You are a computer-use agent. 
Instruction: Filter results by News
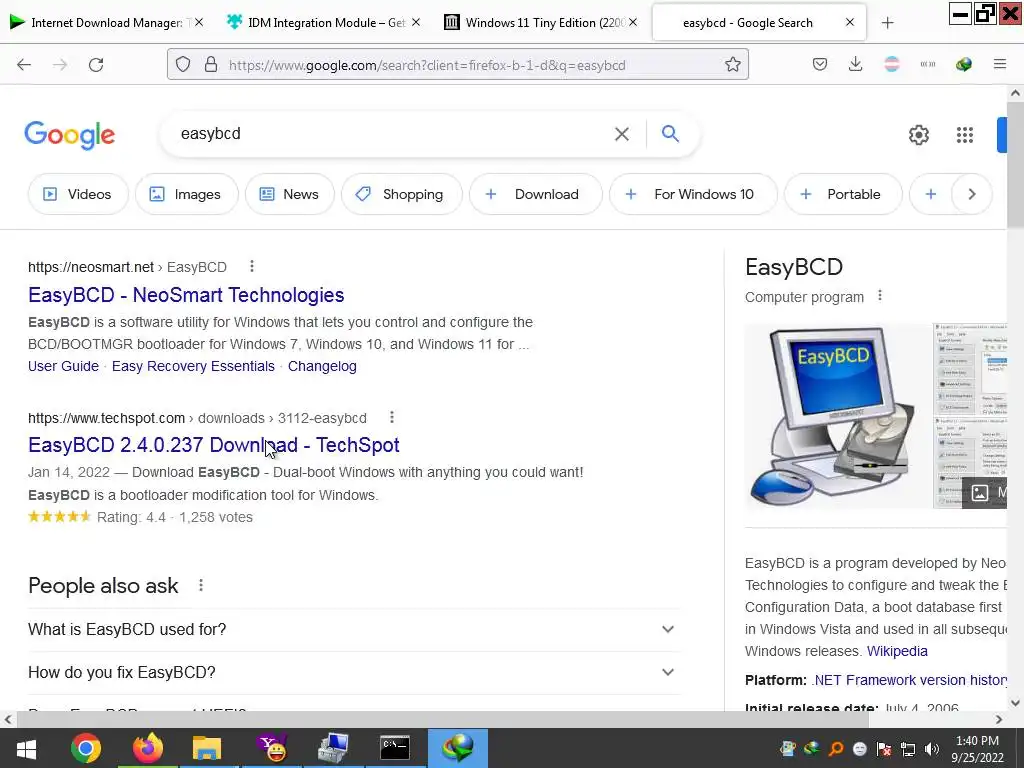pos(289,194)
